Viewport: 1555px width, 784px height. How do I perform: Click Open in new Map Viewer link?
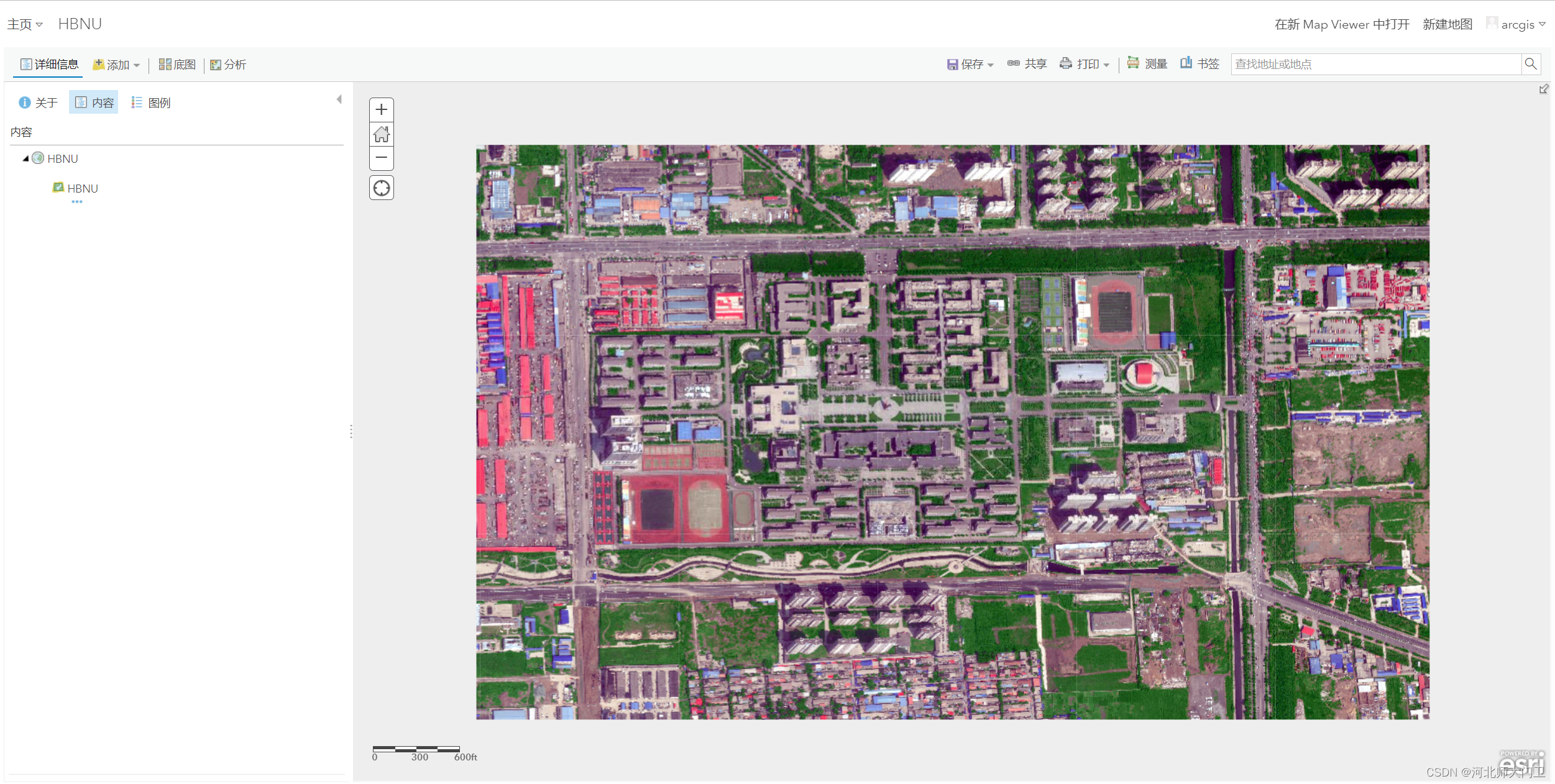point(1341,25)
